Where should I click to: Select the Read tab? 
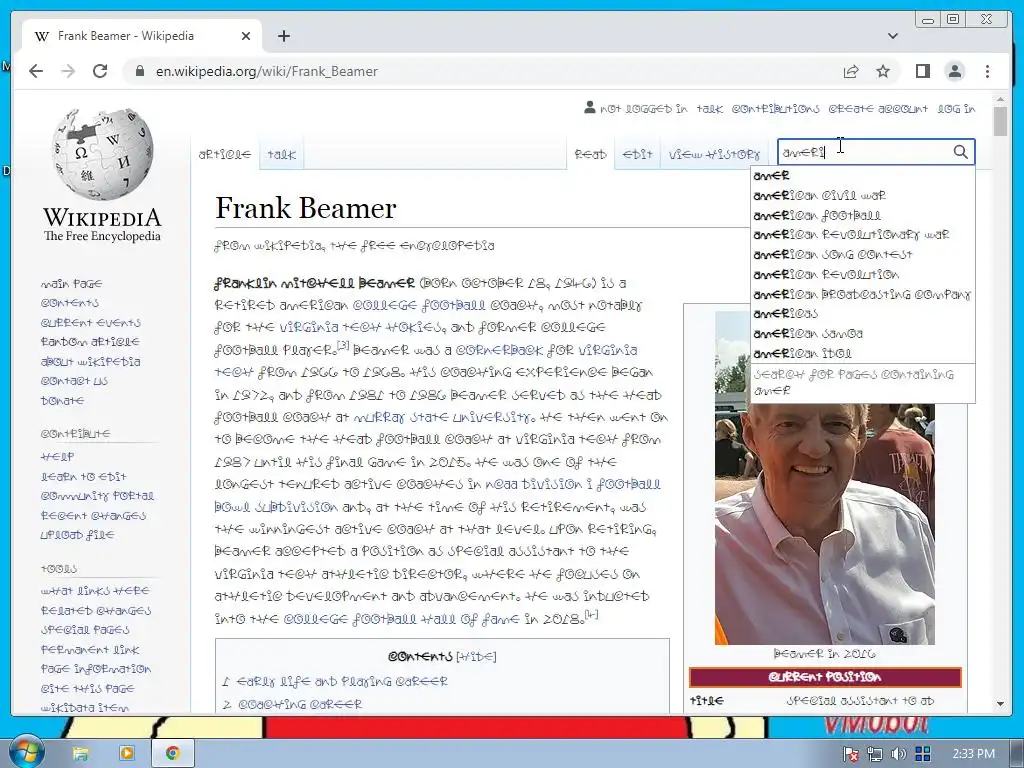590,155
